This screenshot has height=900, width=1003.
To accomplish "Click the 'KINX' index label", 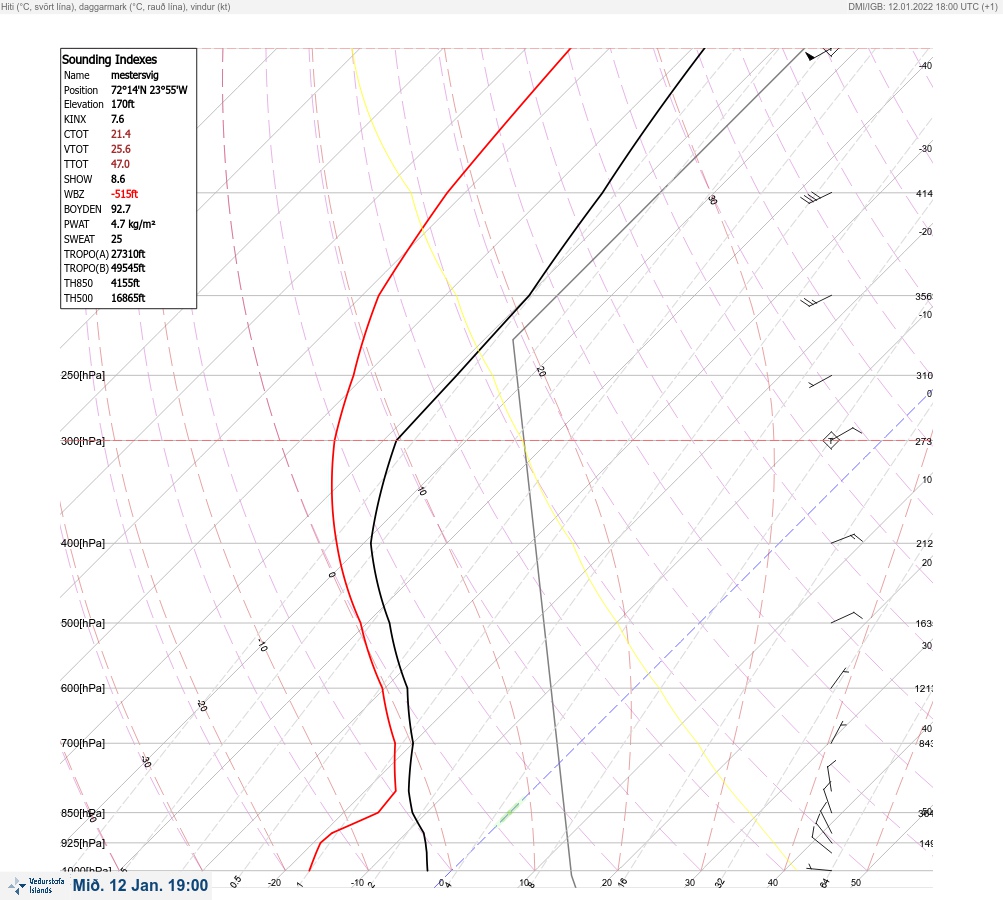I will coord(75,119).
